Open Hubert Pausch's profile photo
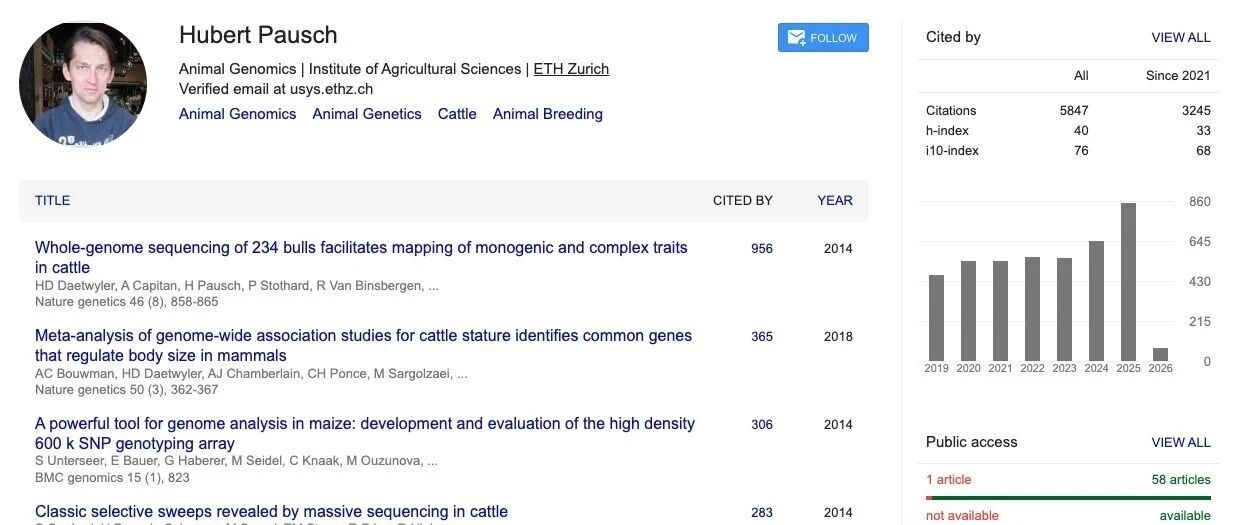The image size is (1236, 525). tap(83, 84)
